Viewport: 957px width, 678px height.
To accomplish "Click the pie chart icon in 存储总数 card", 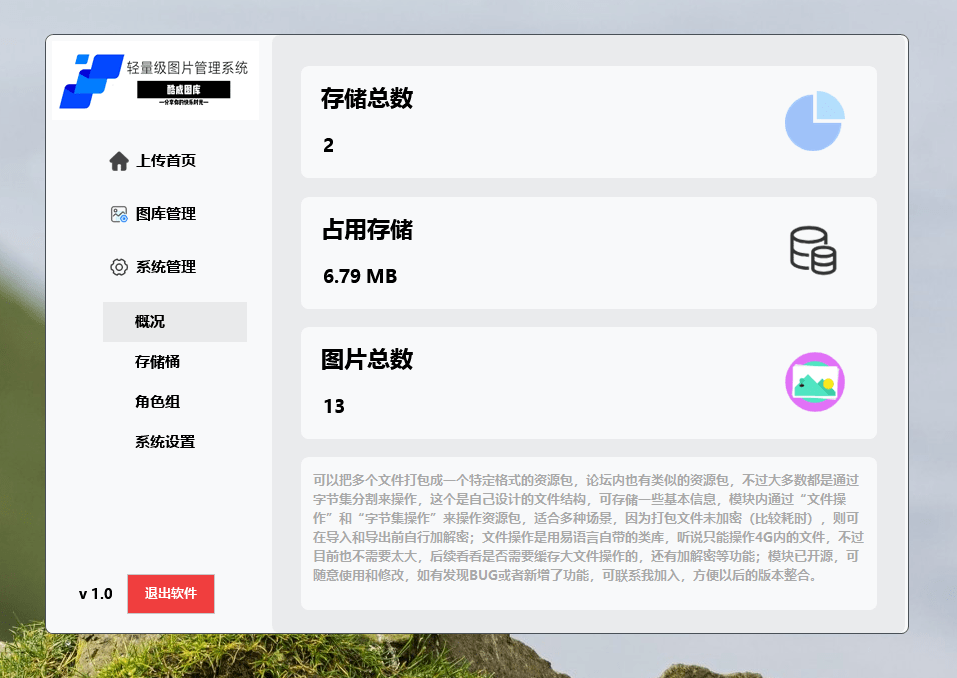I will 815,121.
